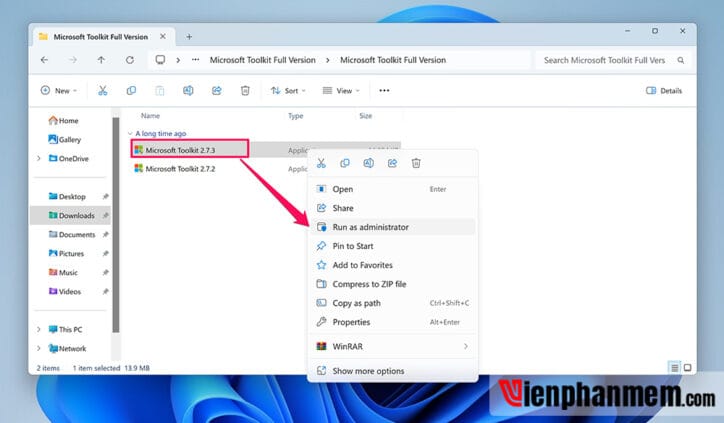Refresh the folder view
The width and height of the screenshot is (724, 423).
tap(130, 60)
